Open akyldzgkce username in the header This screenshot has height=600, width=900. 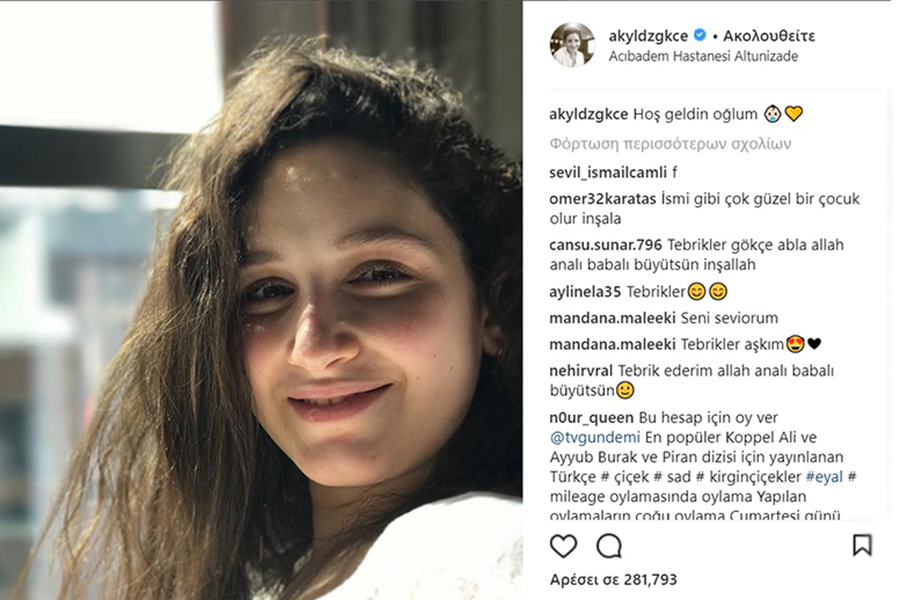tap(648, 36)
